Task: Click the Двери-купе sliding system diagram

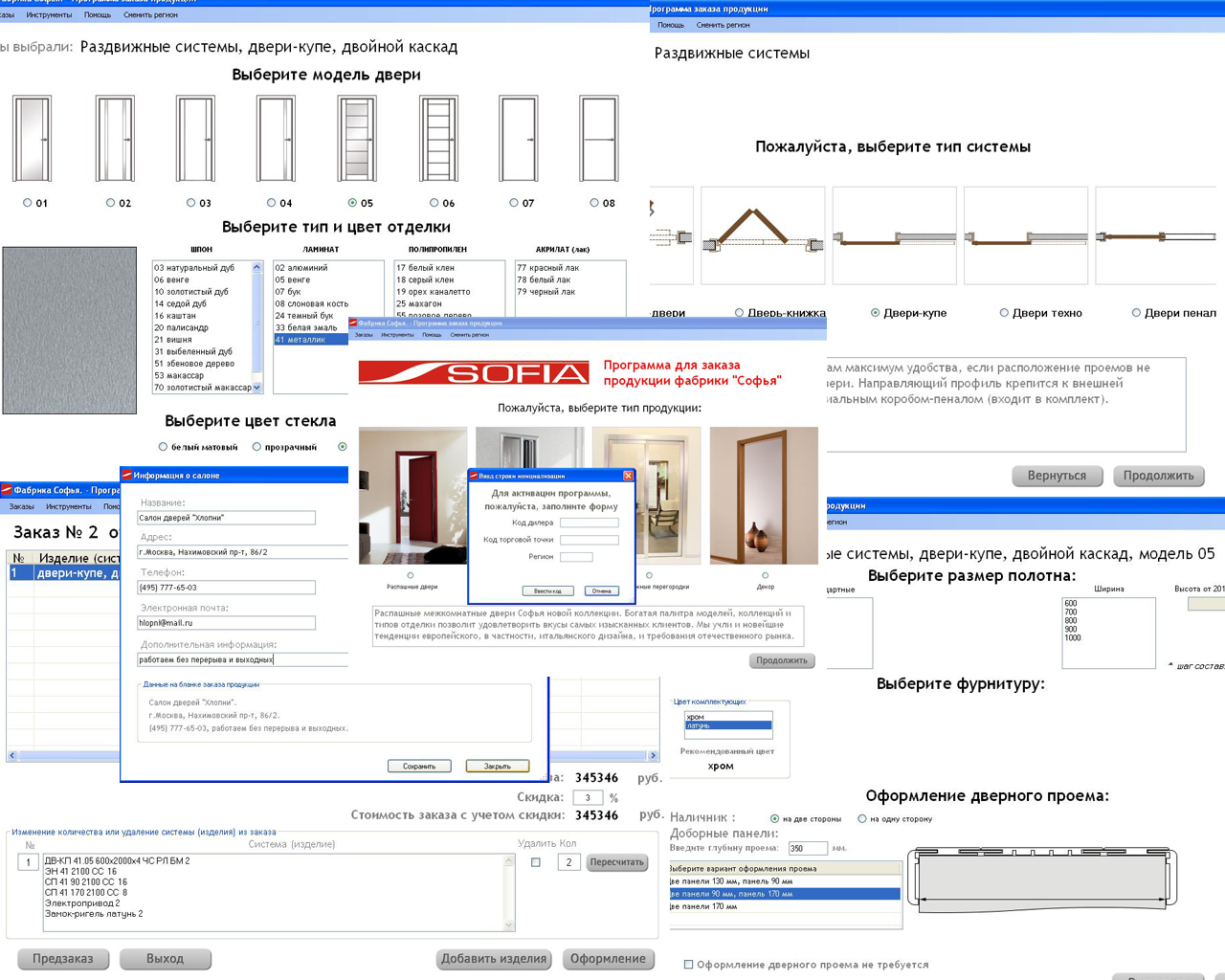Action: [x=894, y=235]
